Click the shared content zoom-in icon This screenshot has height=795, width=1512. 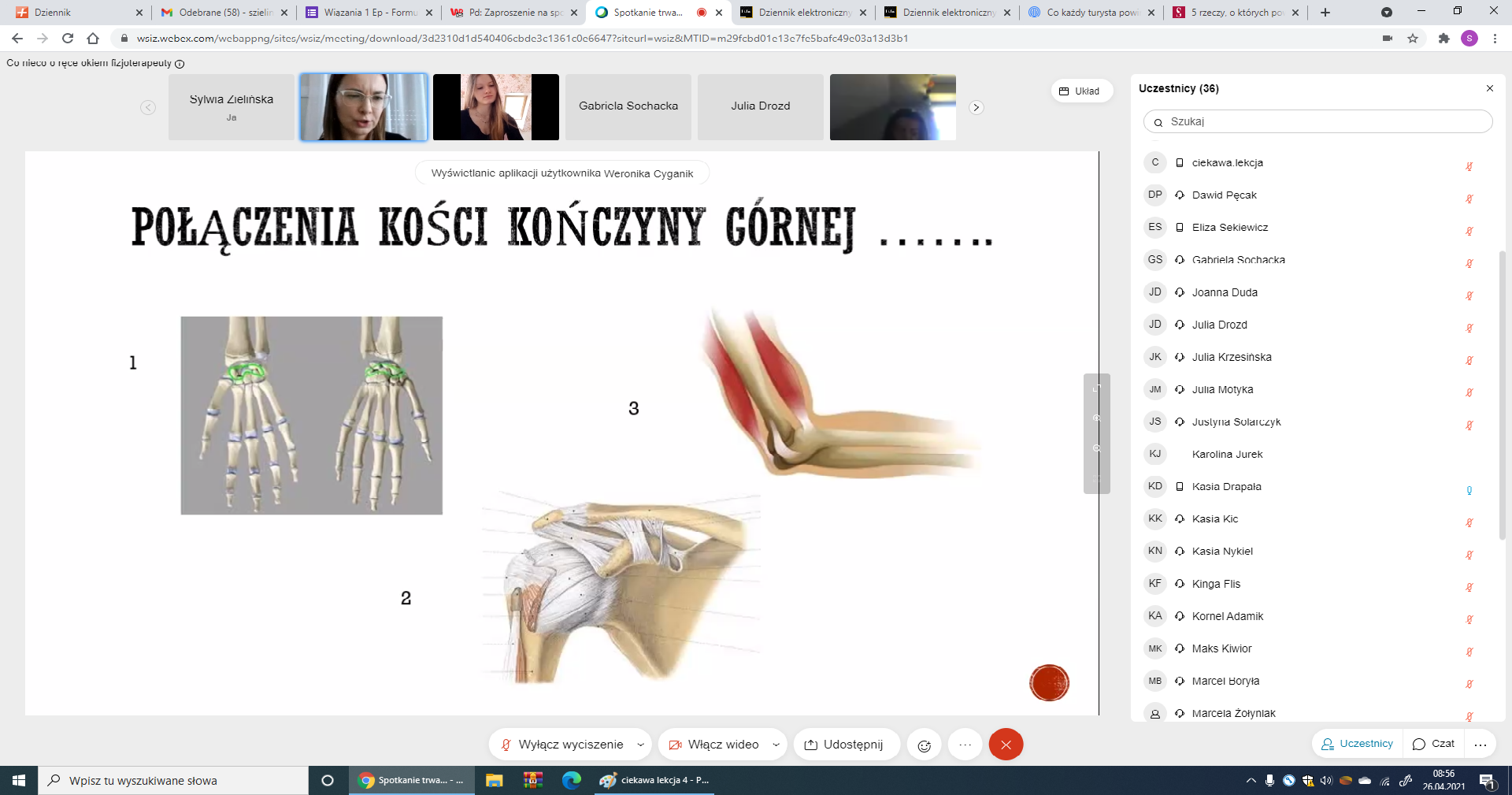point(1096,418)
